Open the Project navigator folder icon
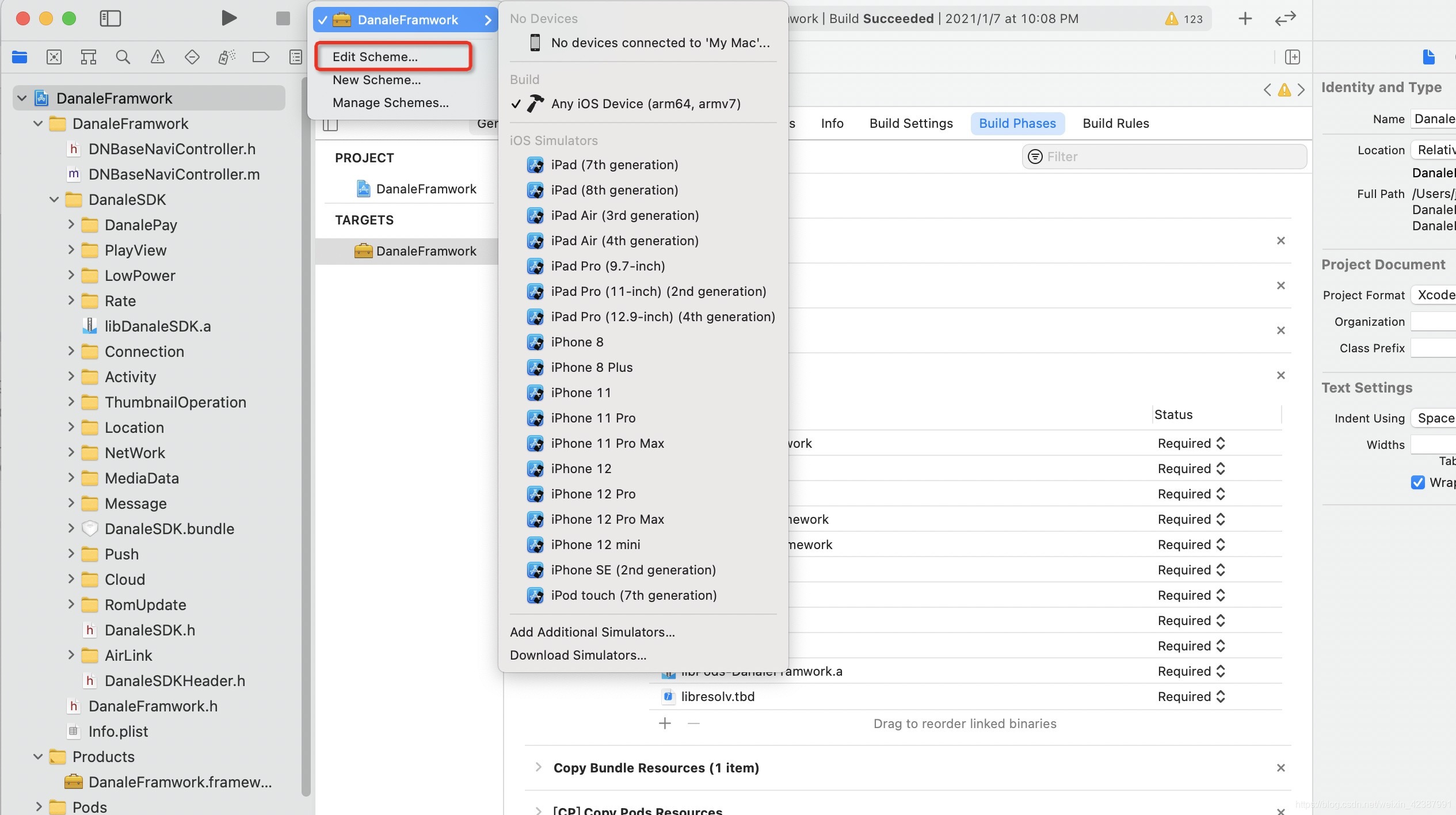The width and height of the screenshot is (1456, 815). pyautogui.click(x=20, y=57)
